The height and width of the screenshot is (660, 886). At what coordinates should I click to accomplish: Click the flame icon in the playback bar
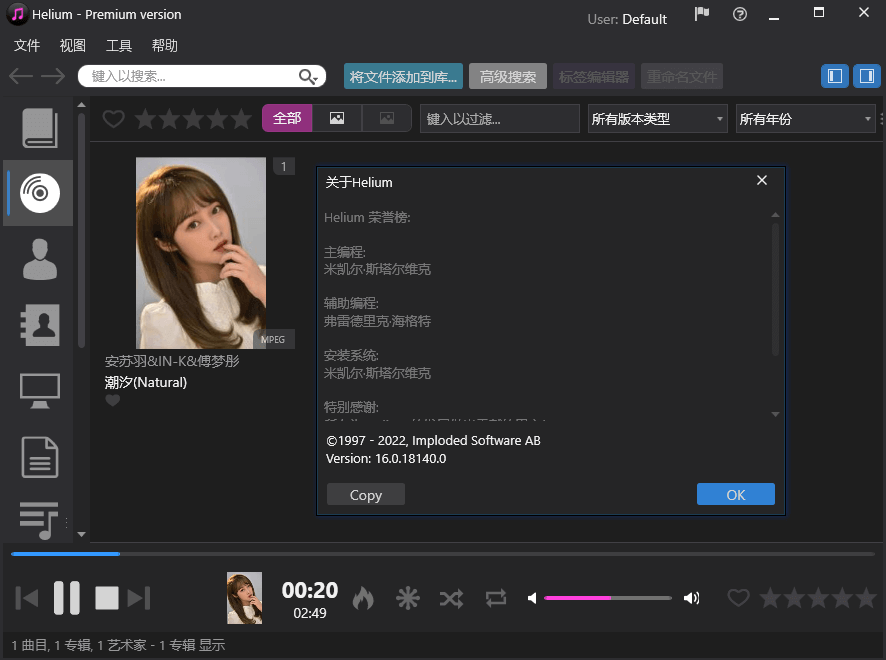(x=363, y=597)
